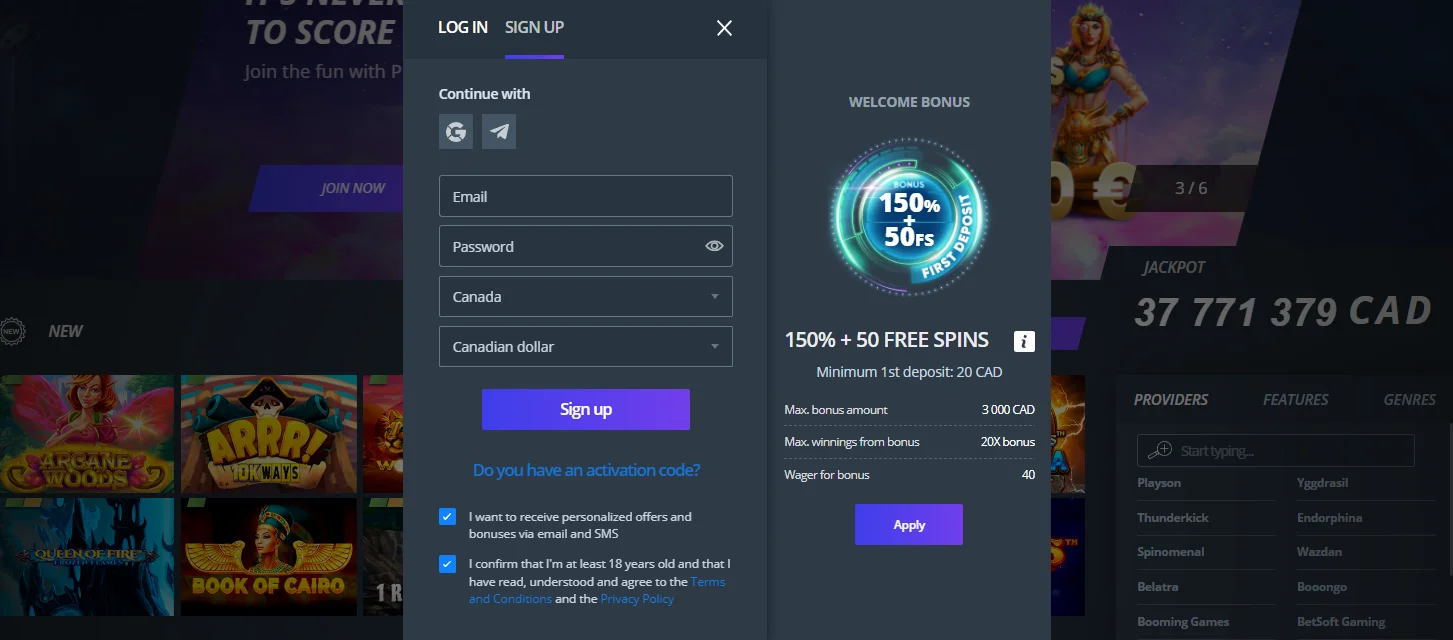Click the search magnifier in providers box
The image size is (1453, 640).
pyautogui.click(x=1160, y=451)
